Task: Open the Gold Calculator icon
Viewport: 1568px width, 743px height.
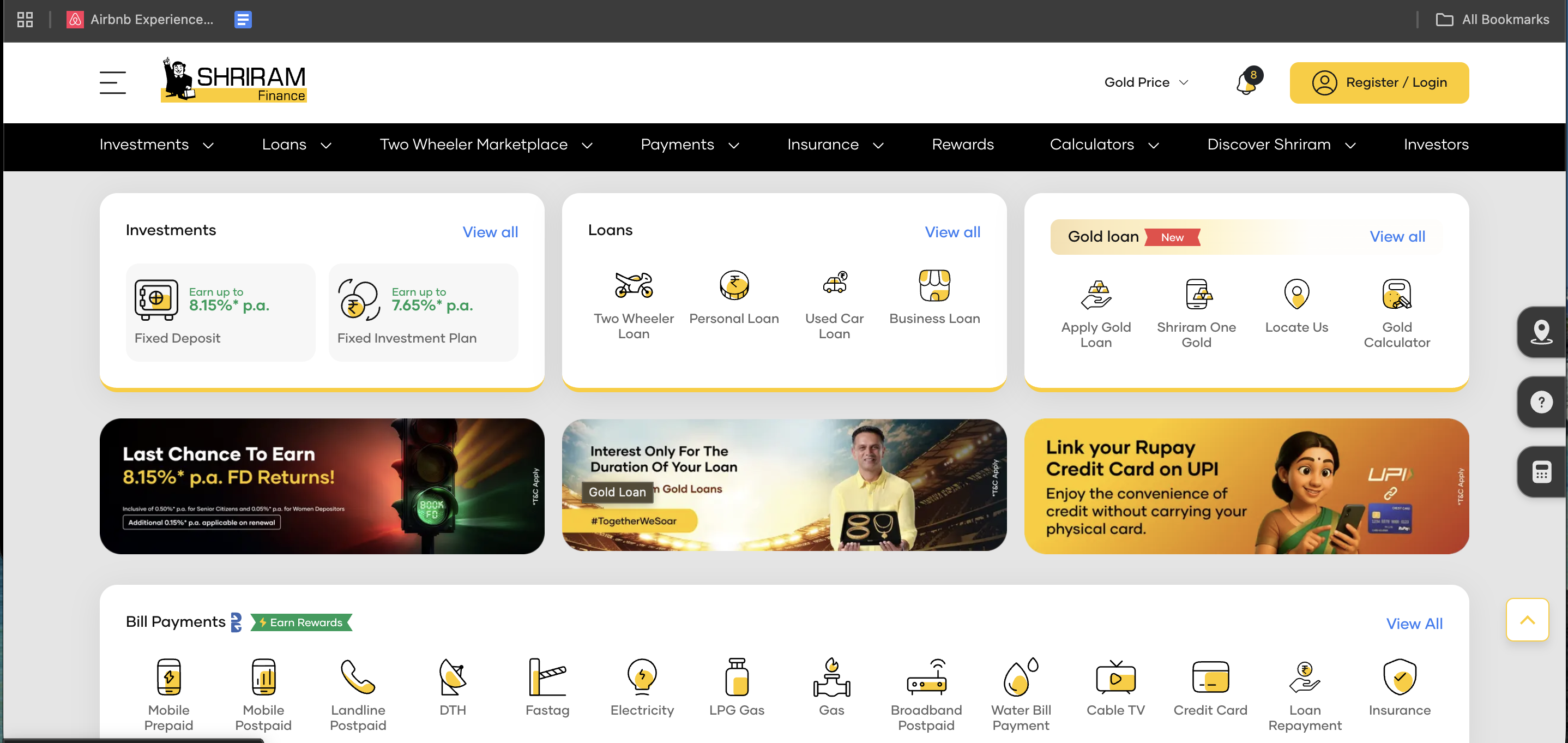Action: coord(1397,294)
